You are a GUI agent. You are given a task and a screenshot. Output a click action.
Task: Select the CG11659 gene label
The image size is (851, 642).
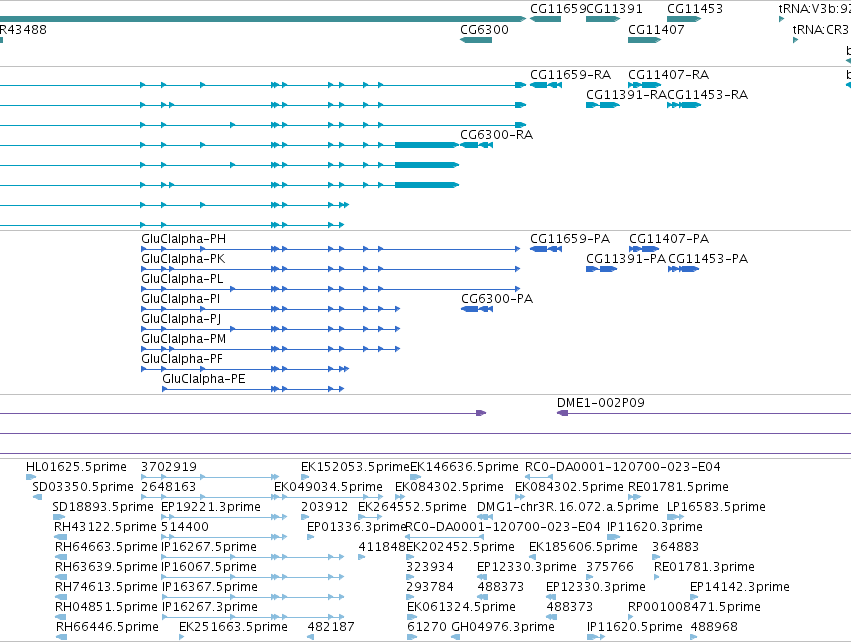tap(558, 9)
